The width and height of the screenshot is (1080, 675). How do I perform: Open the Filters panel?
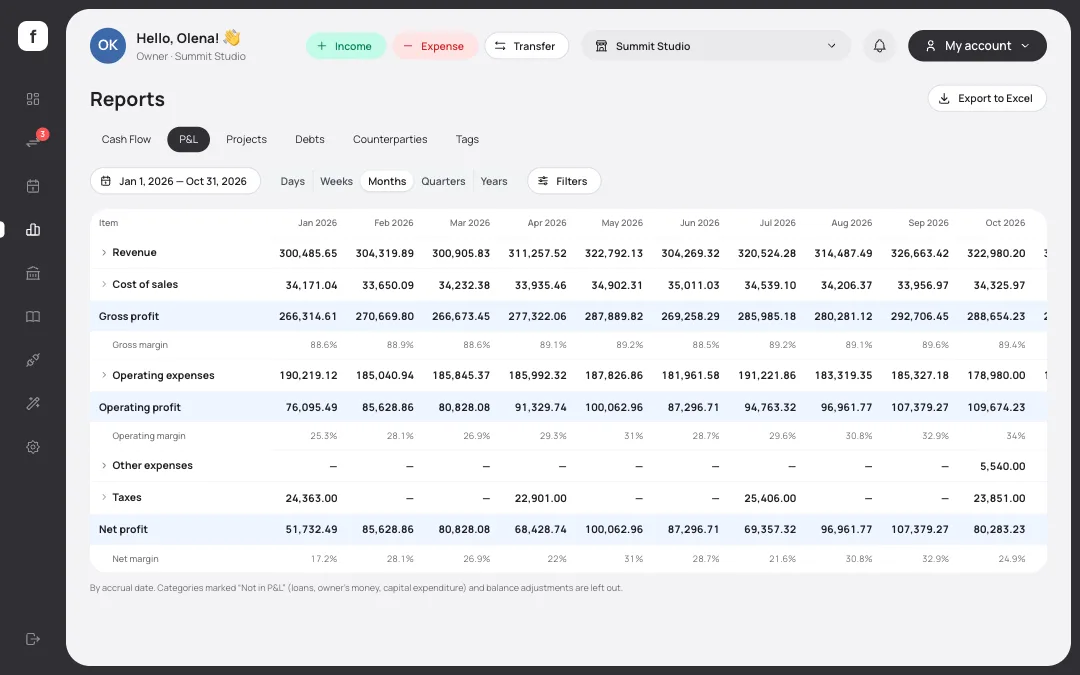coord(564,181)
